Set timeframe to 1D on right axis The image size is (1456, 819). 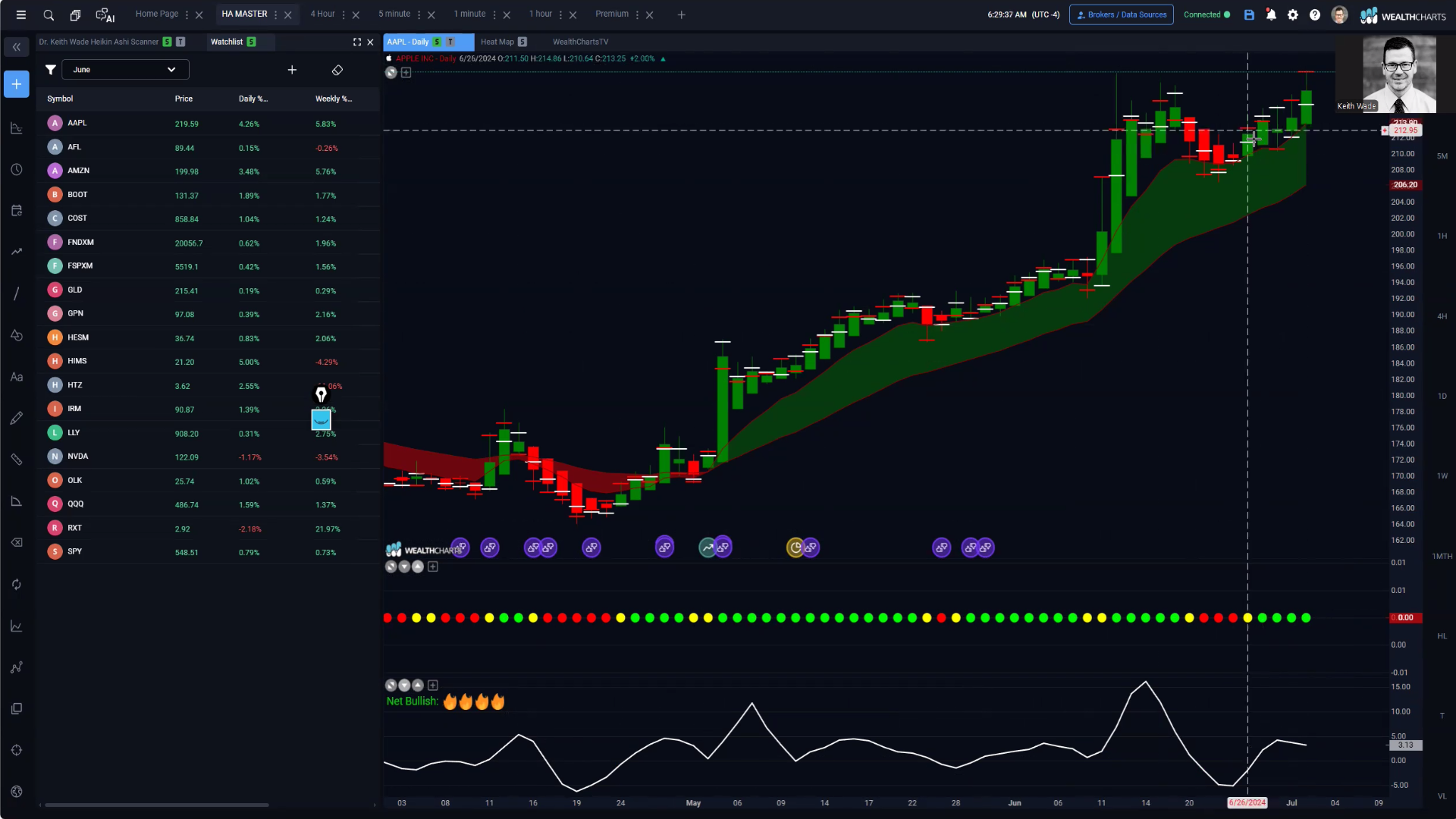point(1442,396)
